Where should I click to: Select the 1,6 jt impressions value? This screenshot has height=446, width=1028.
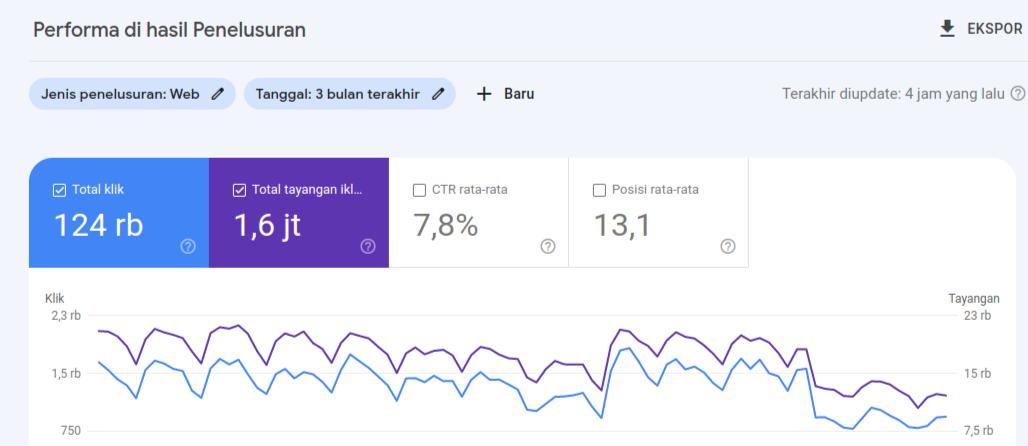[267, 226]
